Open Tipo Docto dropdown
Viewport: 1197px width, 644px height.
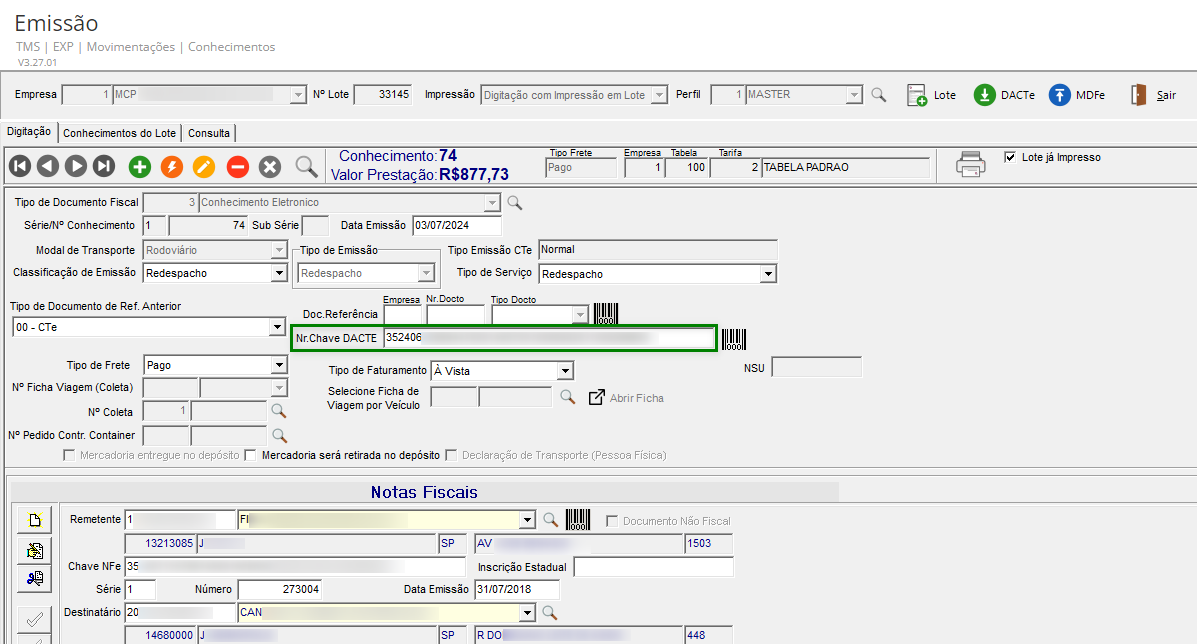580,314
